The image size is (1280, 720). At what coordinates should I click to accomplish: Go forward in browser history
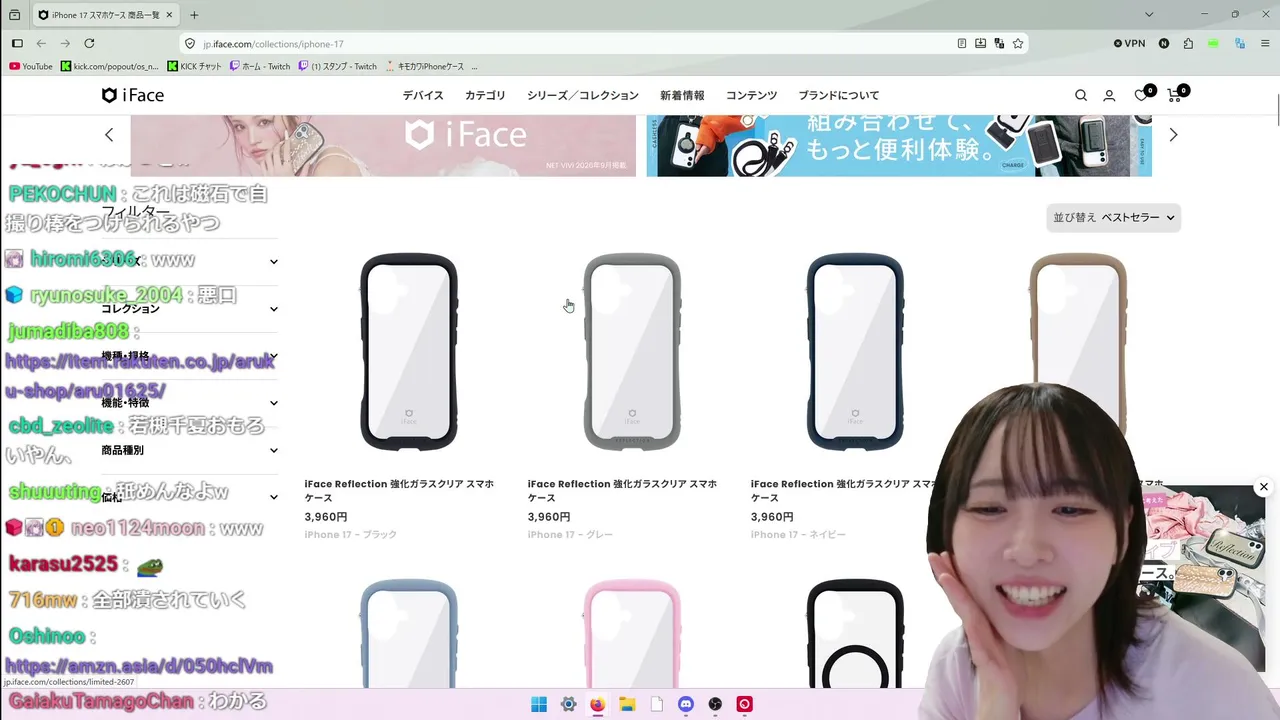65,44
